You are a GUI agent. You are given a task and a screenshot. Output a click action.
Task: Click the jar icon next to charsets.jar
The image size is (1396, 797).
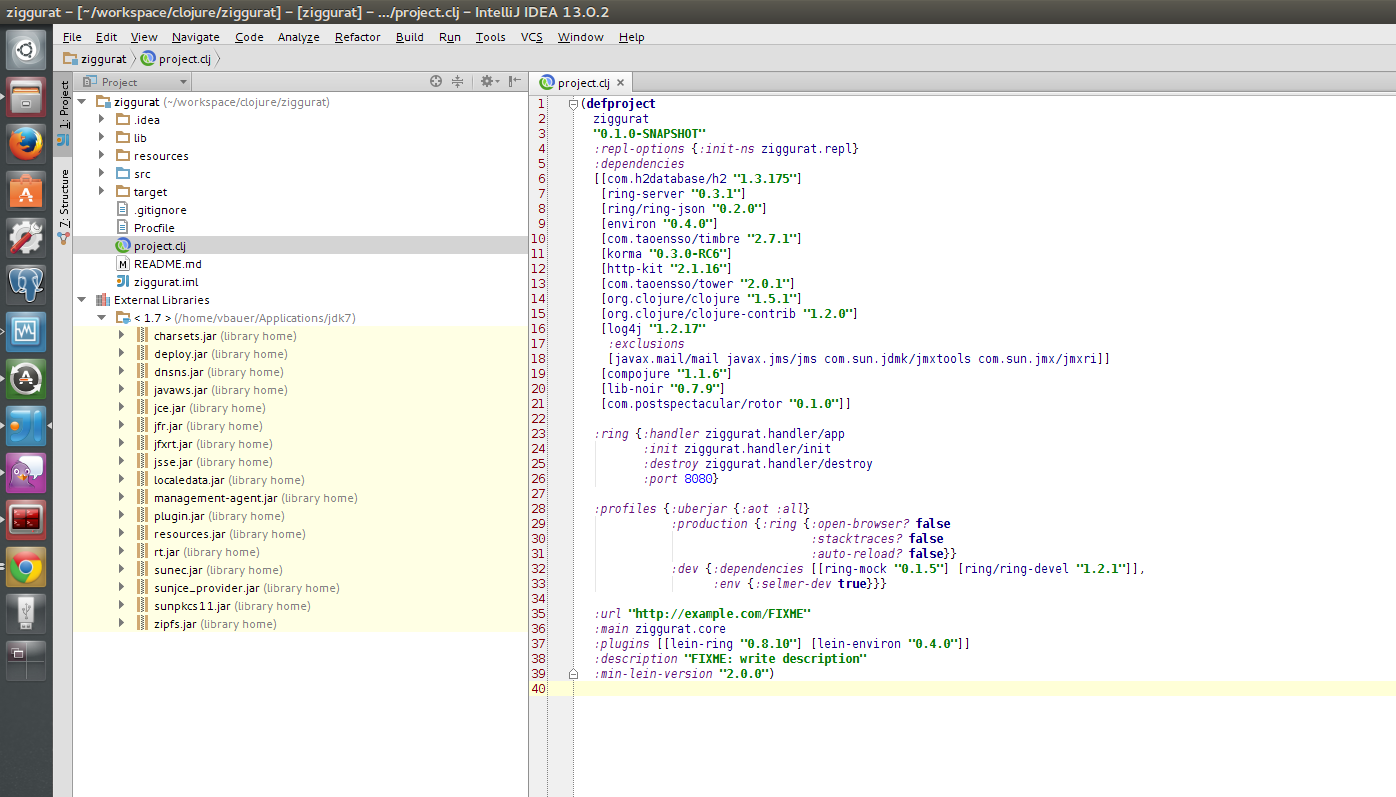(x=143, y=336)
